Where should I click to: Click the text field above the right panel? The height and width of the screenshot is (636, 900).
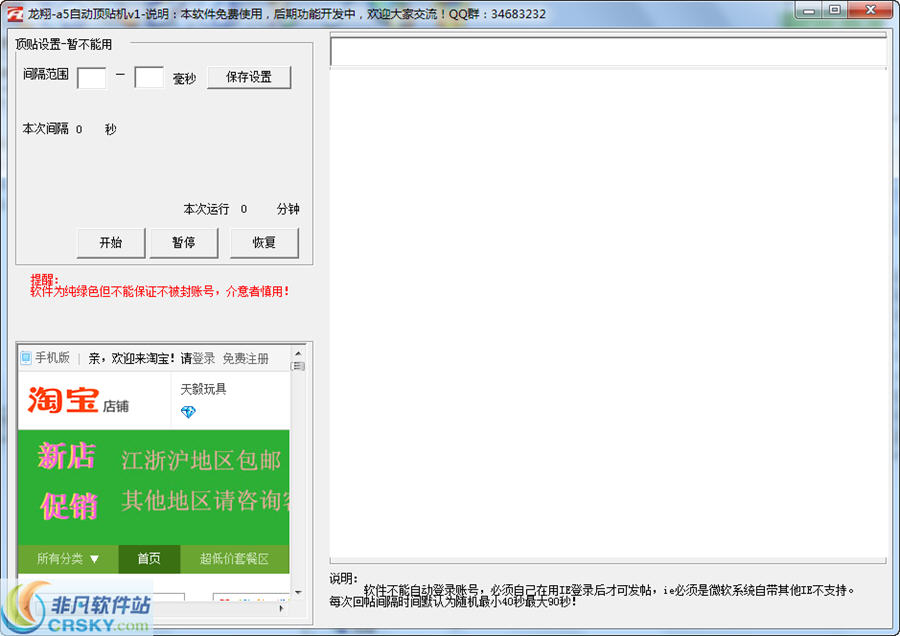point(608,49)
